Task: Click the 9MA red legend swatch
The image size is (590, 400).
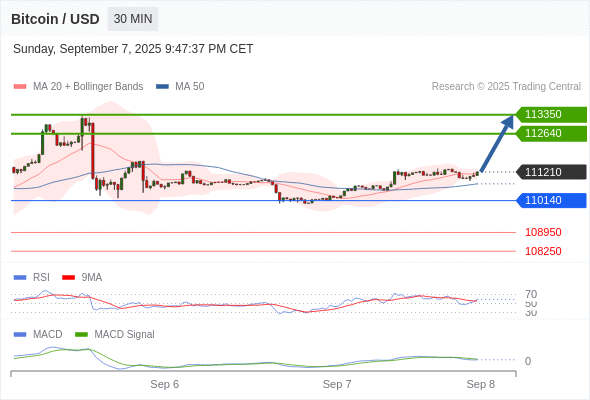Action: tap(68, 278)
